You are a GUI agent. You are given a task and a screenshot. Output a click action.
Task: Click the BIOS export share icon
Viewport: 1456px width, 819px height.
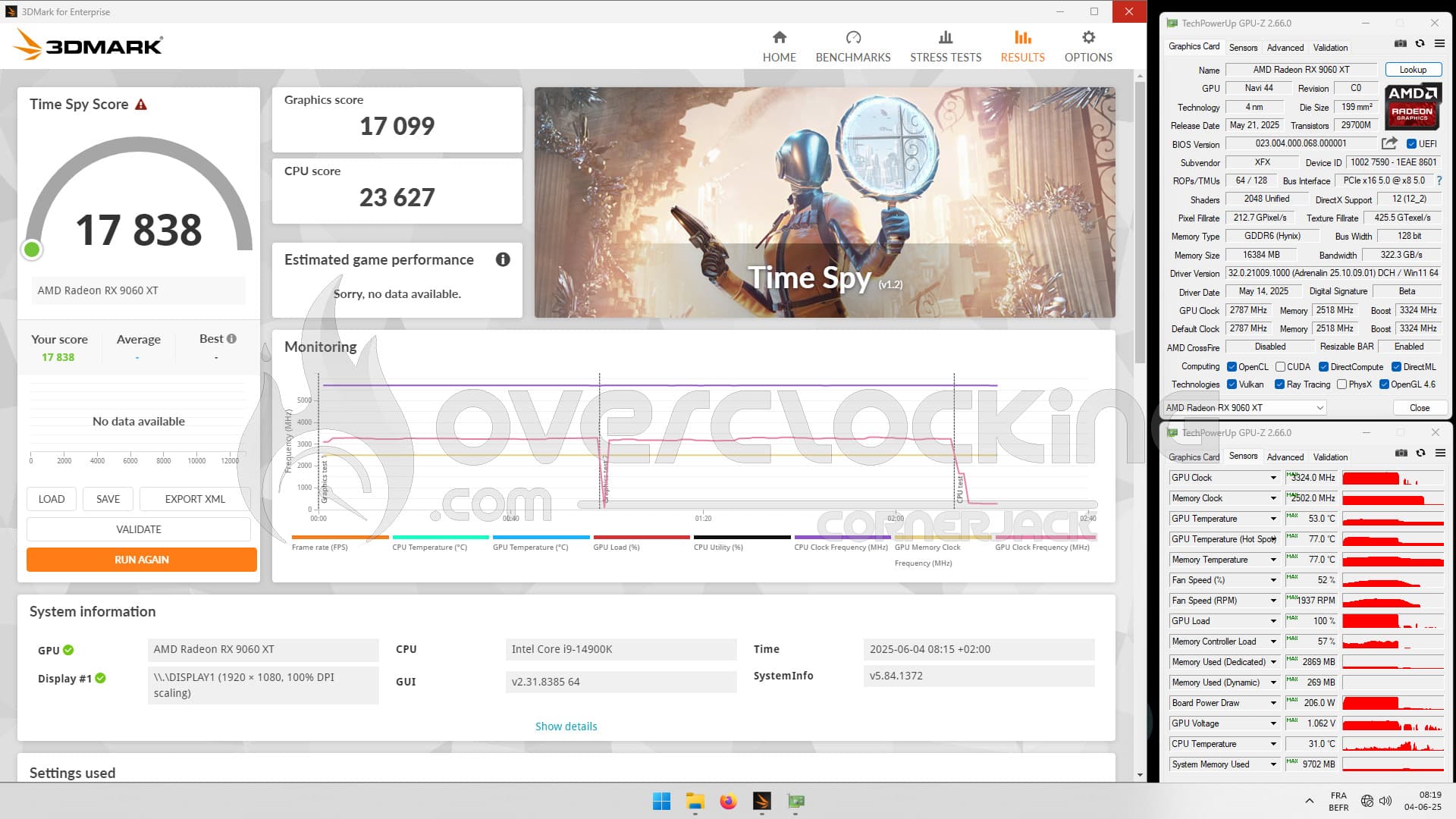1389,143
